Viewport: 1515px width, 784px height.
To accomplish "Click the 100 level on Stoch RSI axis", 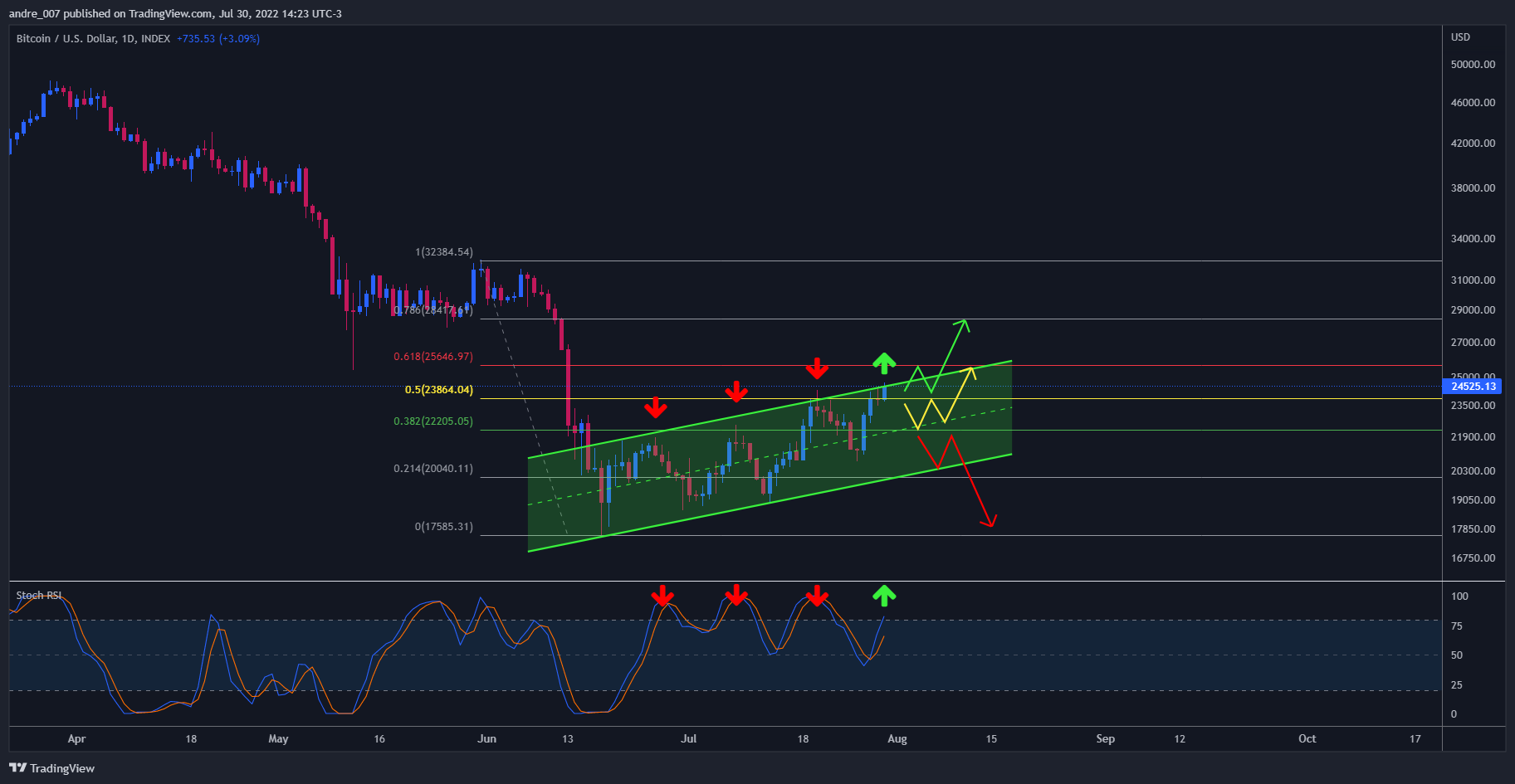I will tap(1459, 597).
